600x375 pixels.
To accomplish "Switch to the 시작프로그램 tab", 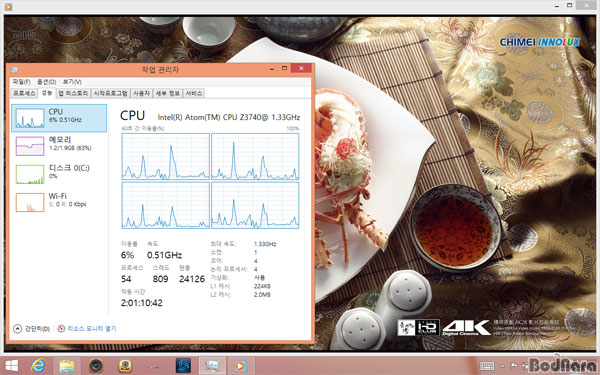I will point(111,93).
